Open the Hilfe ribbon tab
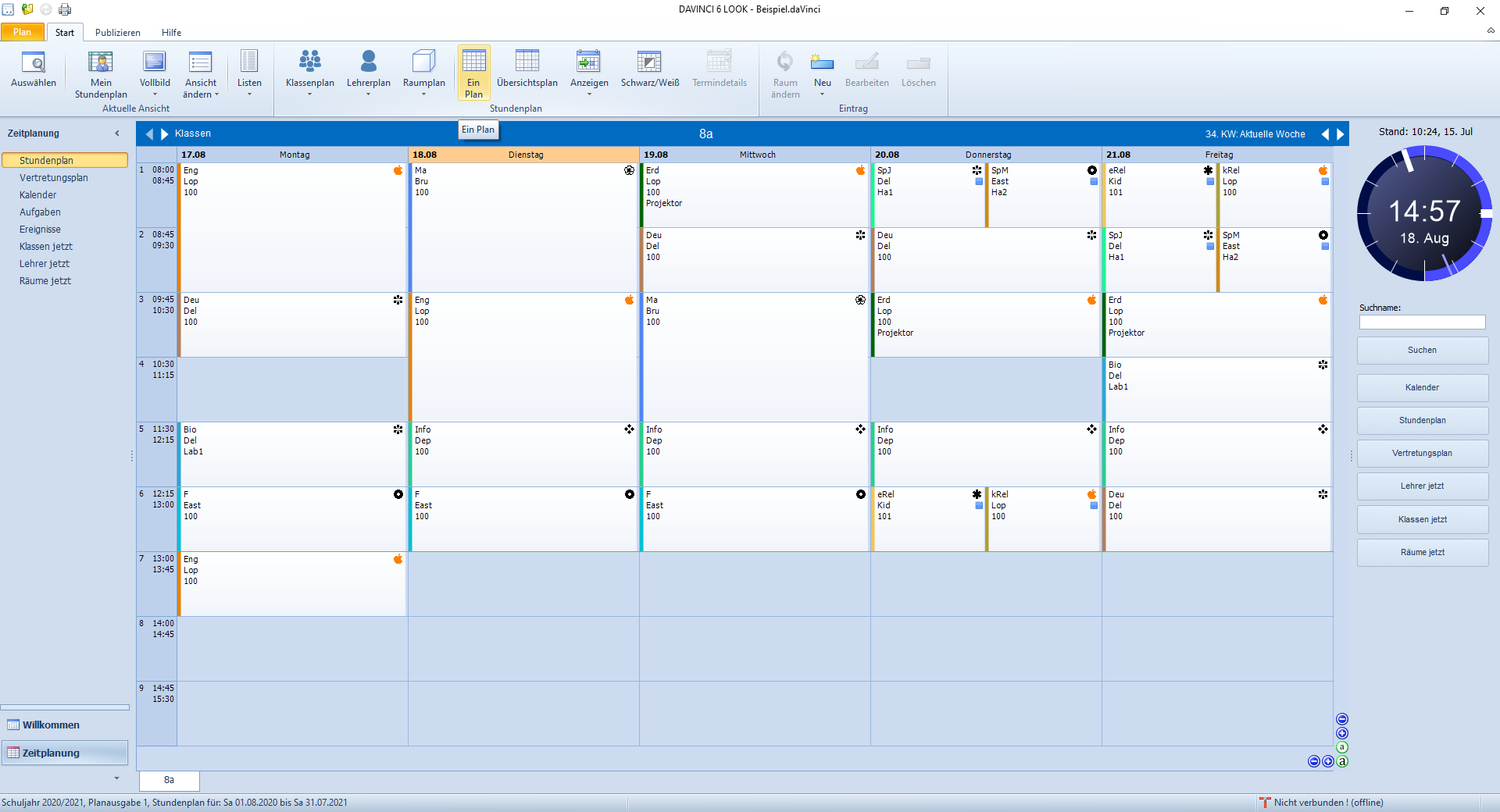 (x=171, y=33)
